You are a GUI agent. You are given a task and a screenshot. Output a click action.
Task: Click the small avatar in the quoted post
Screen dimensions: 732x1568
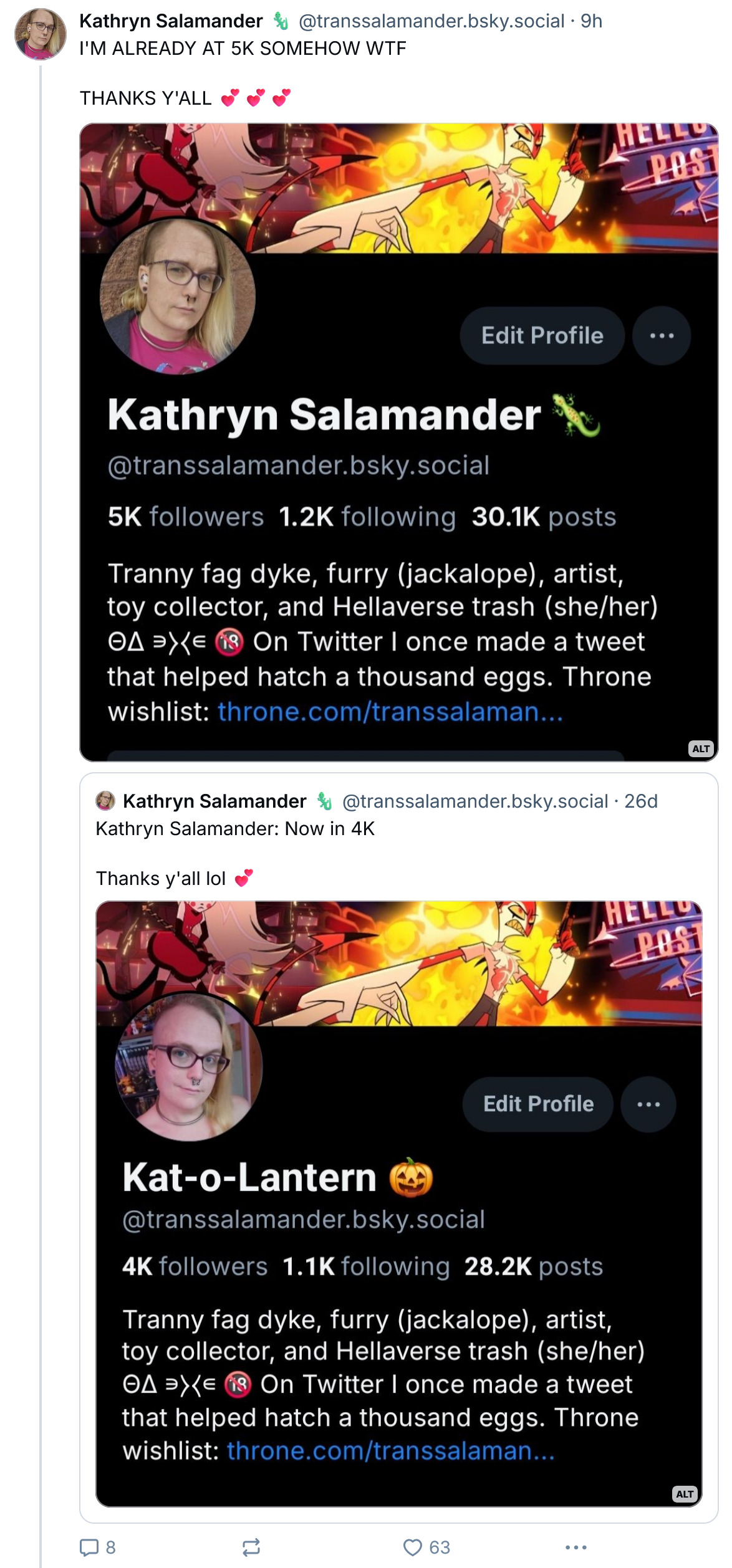(105, 801)
